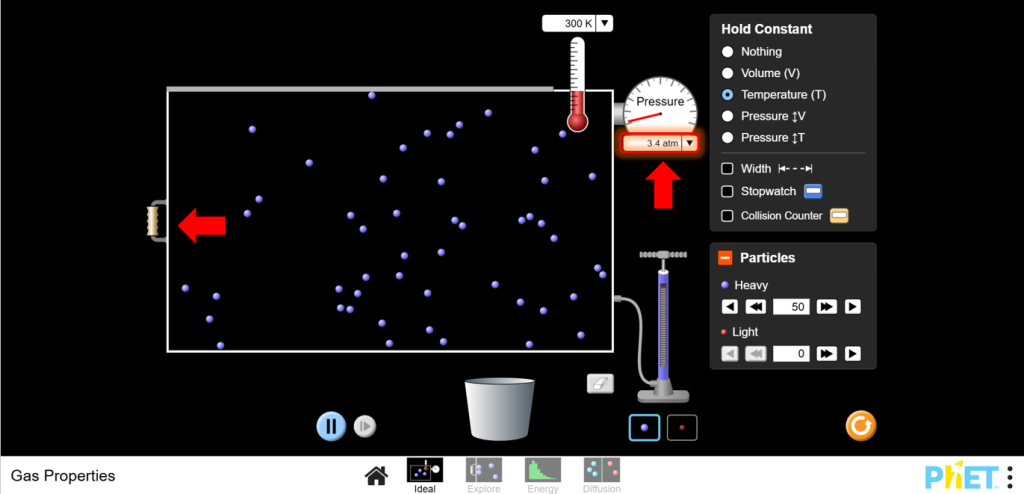Click the width dimension arrows icon

(x=795, y=169)
